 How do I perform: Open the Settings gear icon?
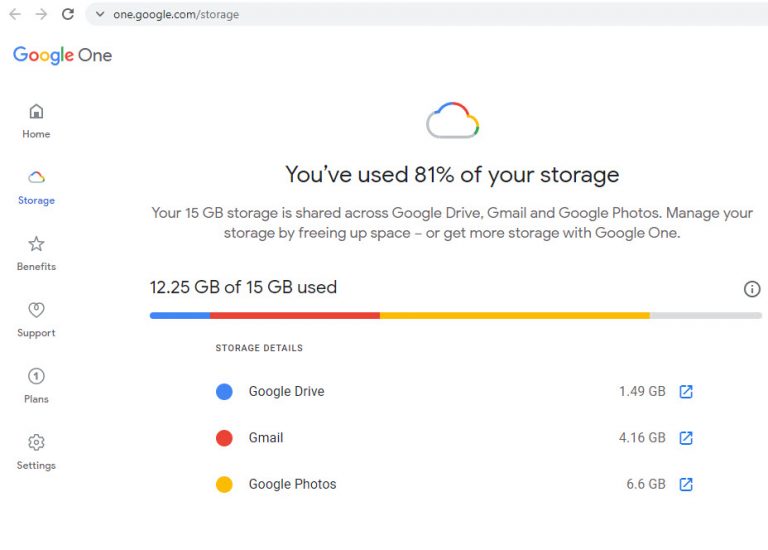pyautogui.click(x=36, y=443)
